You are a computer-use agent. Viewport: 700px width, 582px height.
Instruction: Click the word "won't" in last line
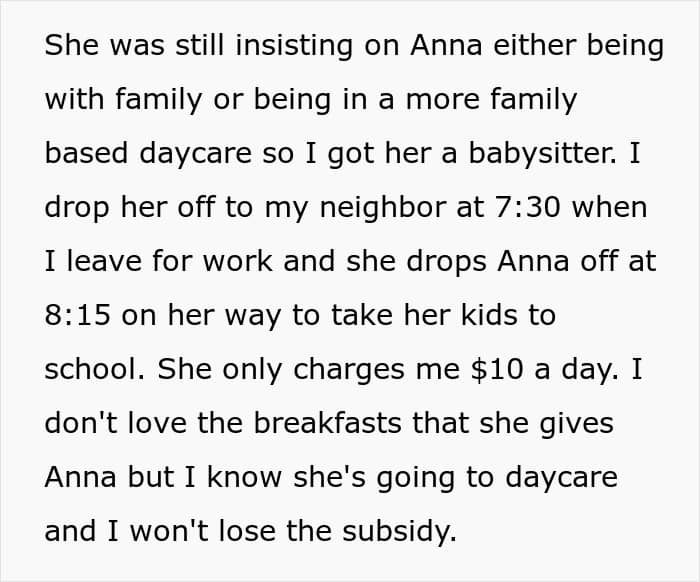[x=169, y=531]
